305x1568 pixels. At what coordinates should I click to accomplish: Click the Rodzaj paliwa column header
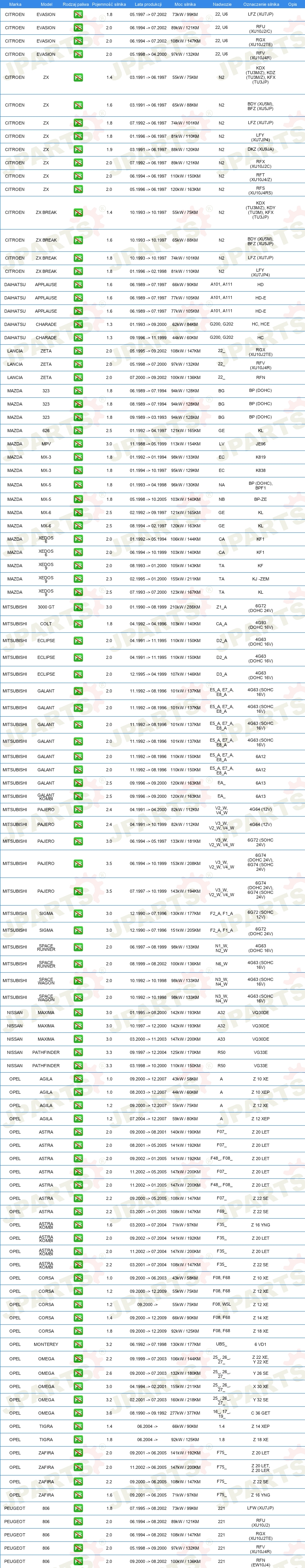click(76, 4)
